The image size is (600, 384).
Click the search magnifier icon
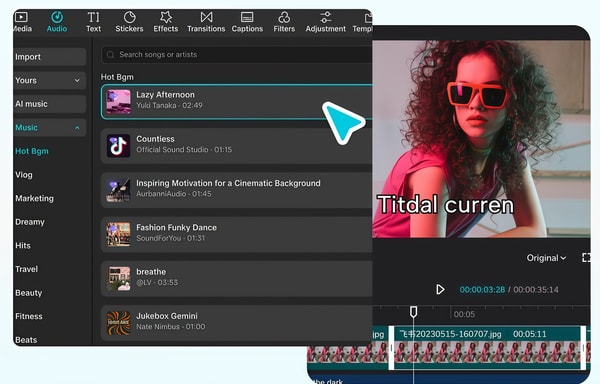(110, 55)
